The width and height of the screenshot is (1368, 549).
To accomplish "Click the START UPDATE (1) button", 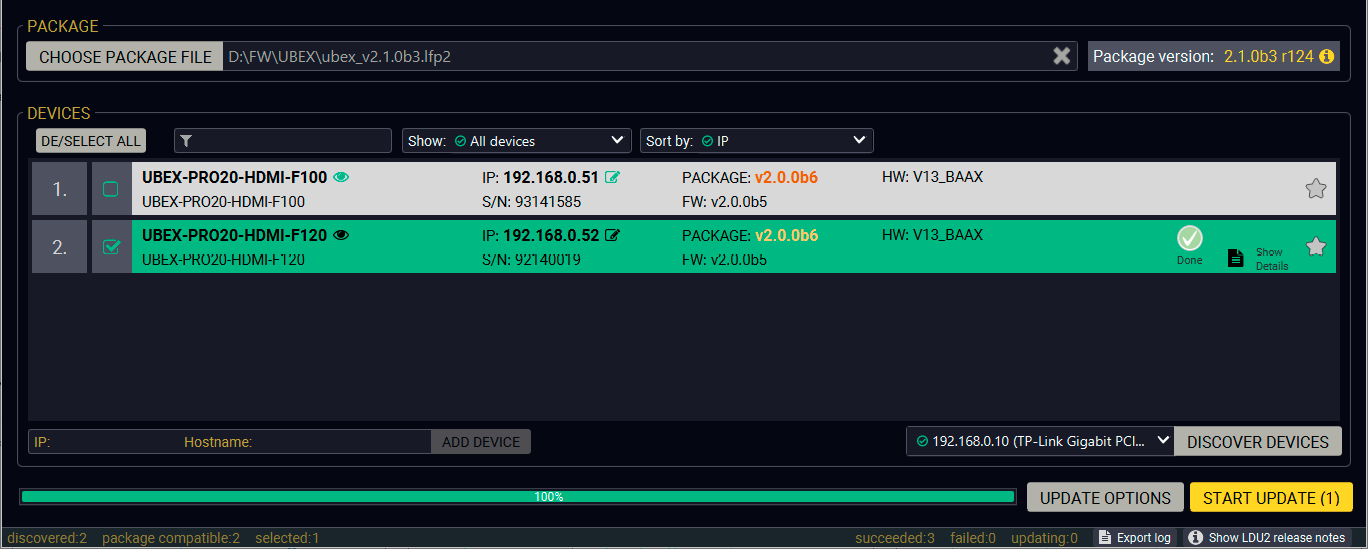I will pyautogui.click(x=1270, y=498).
